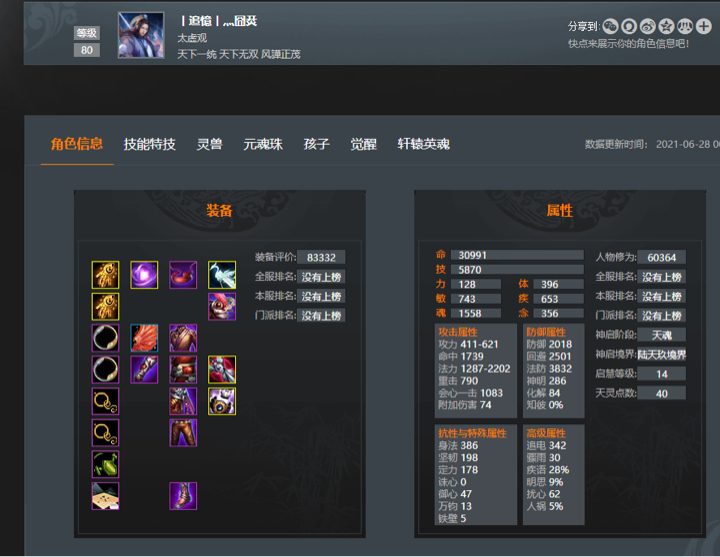Click the white crane equipment icon
720x557 pixels.
222,275
